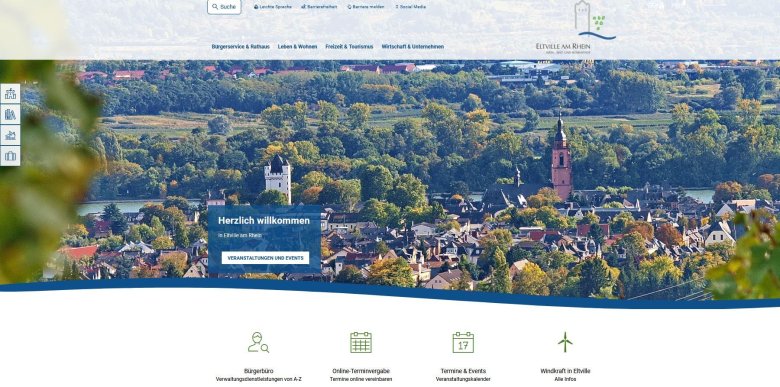Click Barriere melden link
This screenshot has width=780, height=387.
tap(366, 7)
